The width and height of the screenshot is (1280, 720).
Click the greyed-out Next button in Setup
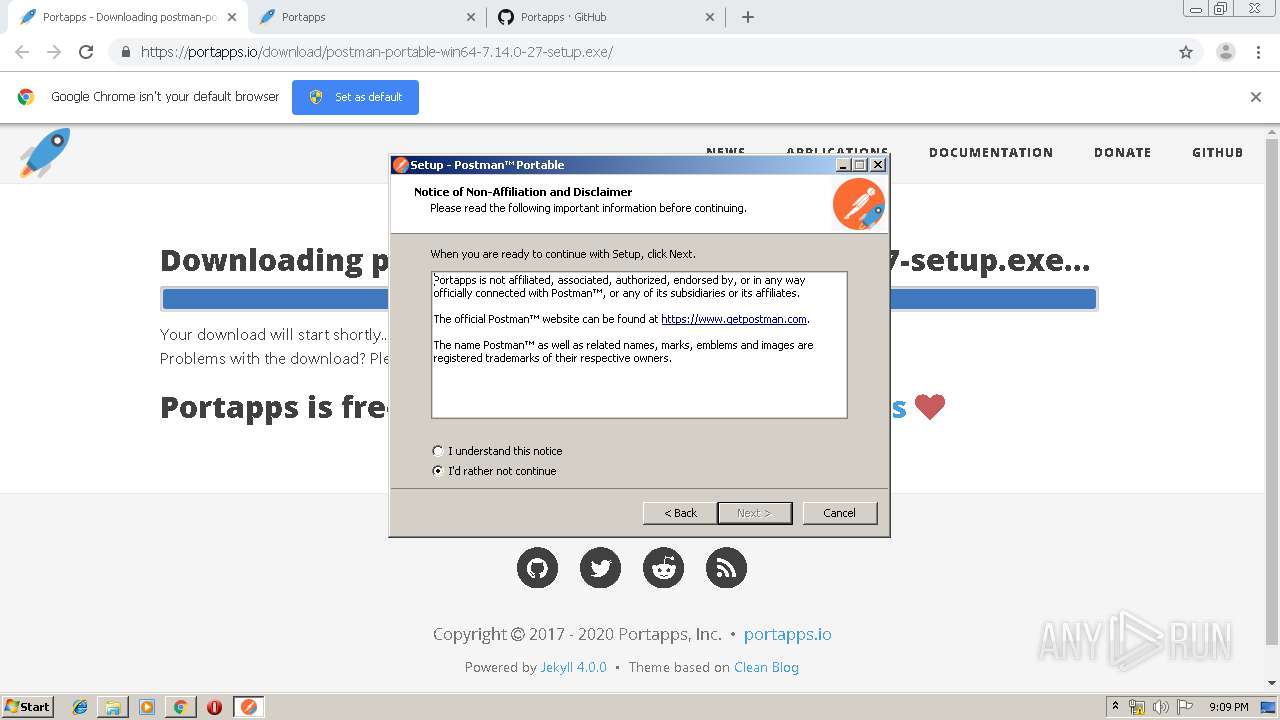click(x=754, y=513)
